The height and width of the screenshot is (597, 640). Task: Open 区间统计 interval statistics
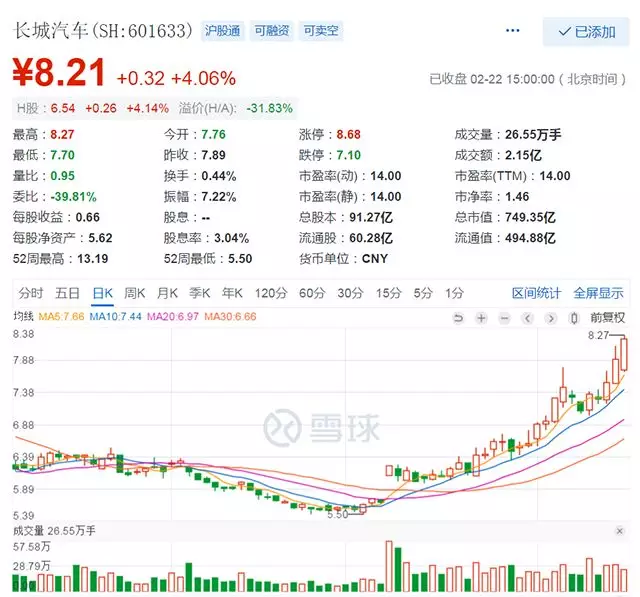click(x=537, y=293)
